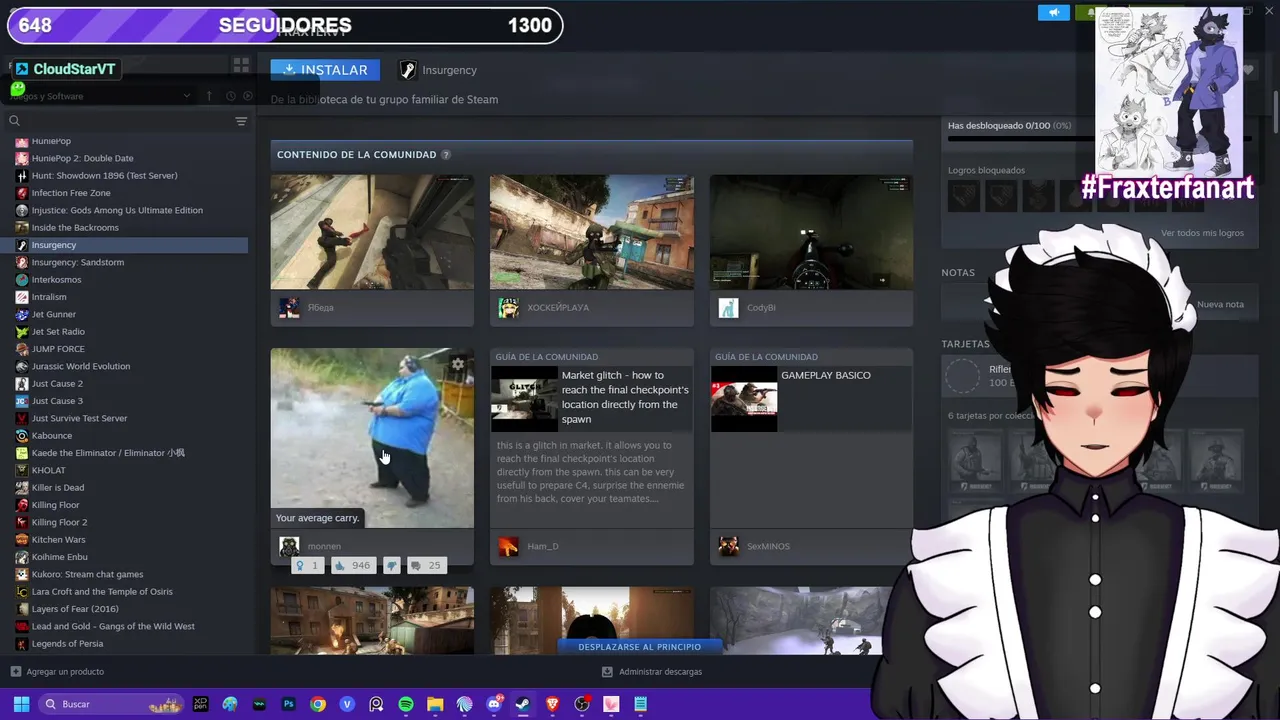Select Insurgency: Sandstorm in library
This screenshot has height=720, width=1280.
(78, 262)
